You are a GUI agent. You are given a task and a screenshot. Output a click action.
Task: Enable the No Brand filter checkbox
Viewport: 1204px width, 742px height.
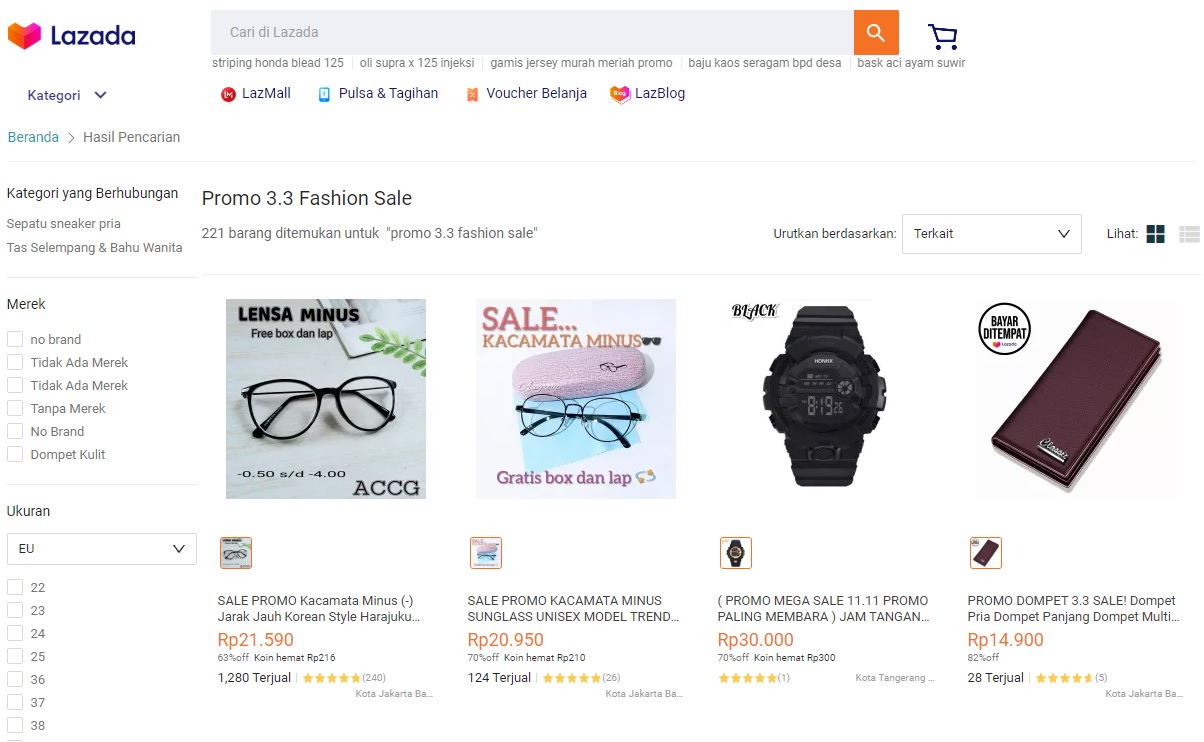pos(15,431)
